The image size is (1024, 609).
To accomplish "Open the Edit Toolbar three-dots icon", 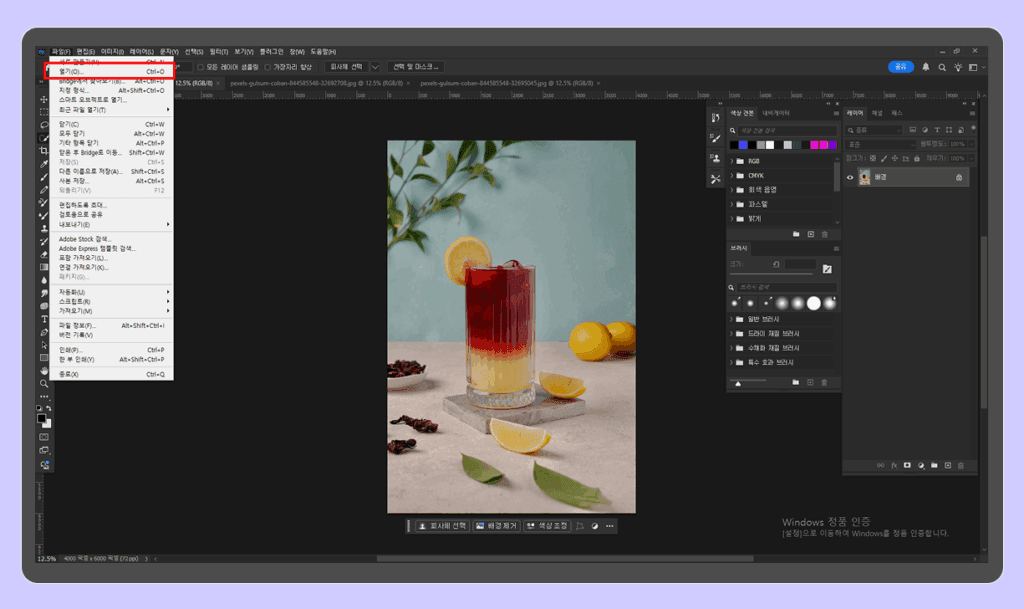I will point(44,396).
